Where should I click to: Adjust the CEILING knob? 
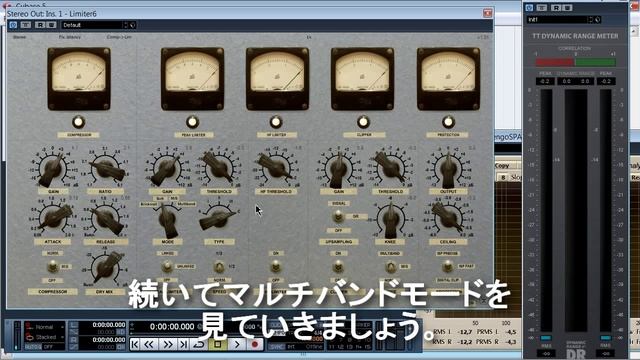[448, 218]
